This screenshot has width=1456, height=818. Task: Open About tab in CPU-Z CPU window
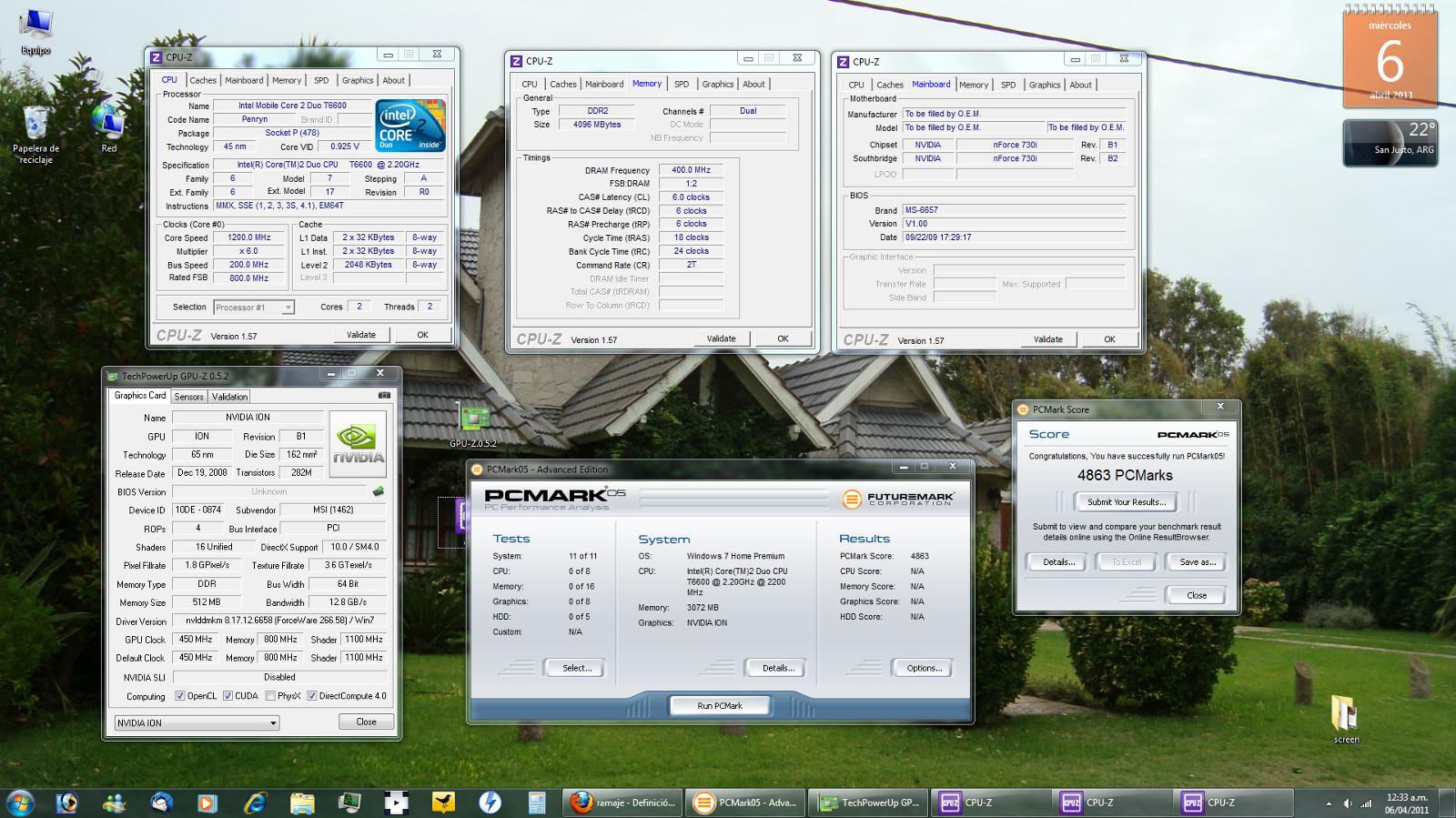coord(394,80)
